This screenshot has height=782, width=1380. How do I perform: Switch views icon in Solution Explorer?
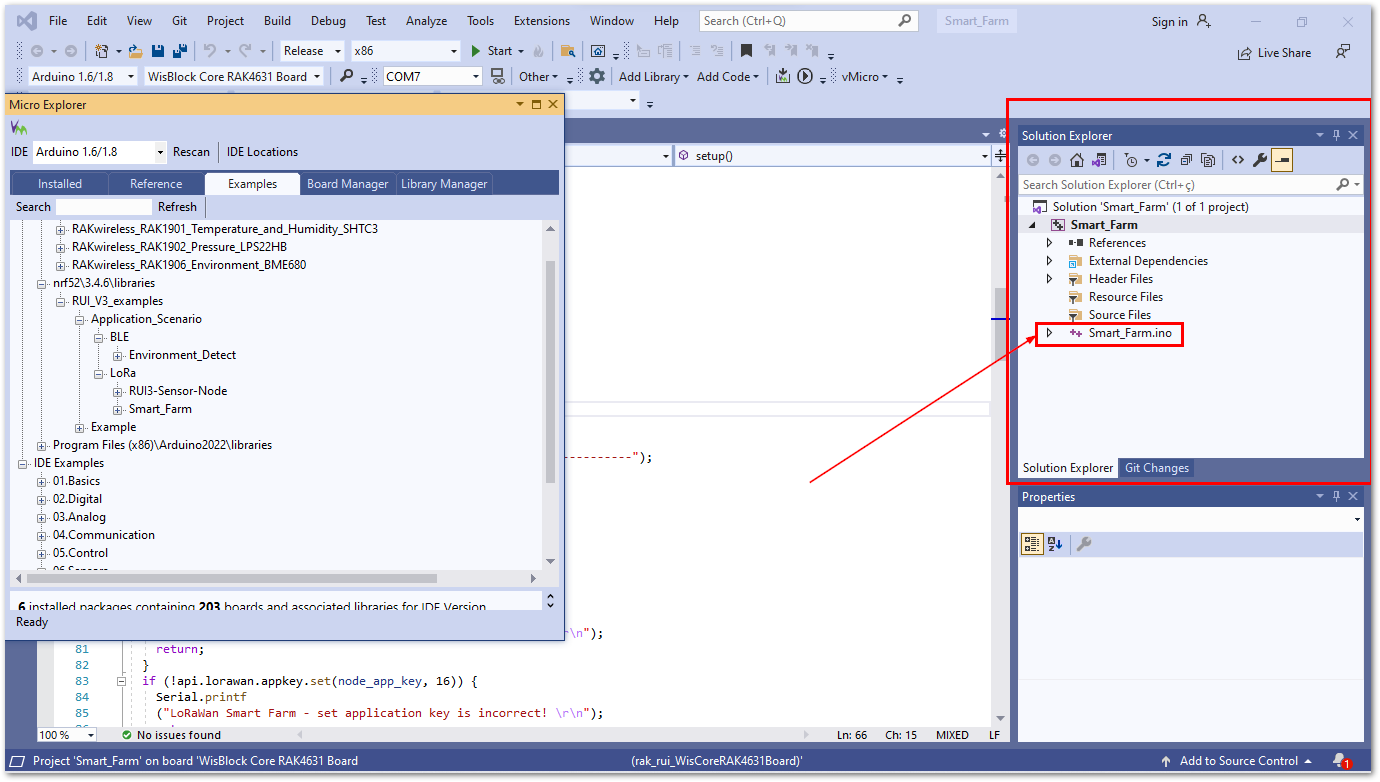1099,160
